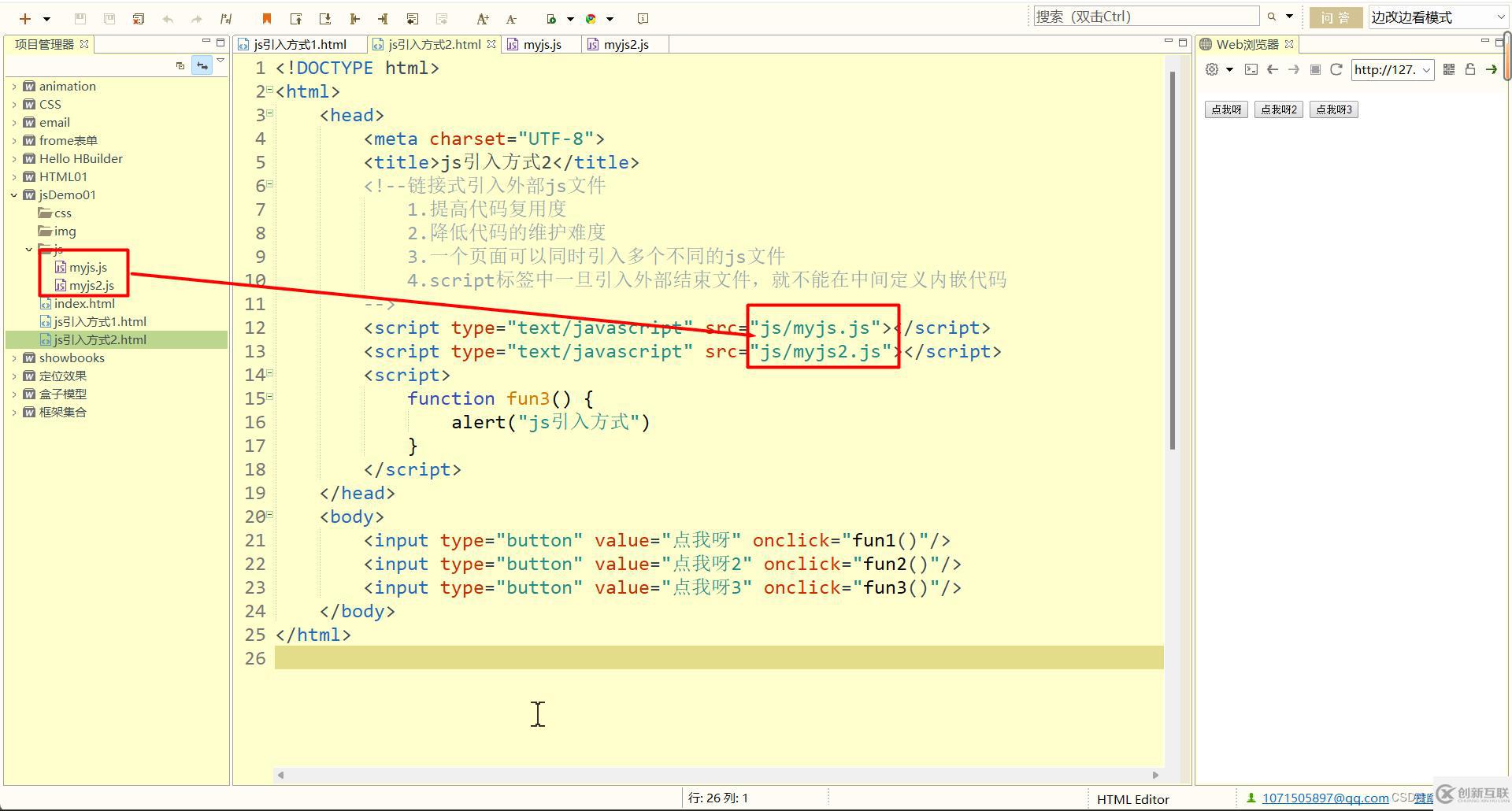The image size is (1512, 811).
Task: Decrease font size with the A- icon
Action: 511,18
